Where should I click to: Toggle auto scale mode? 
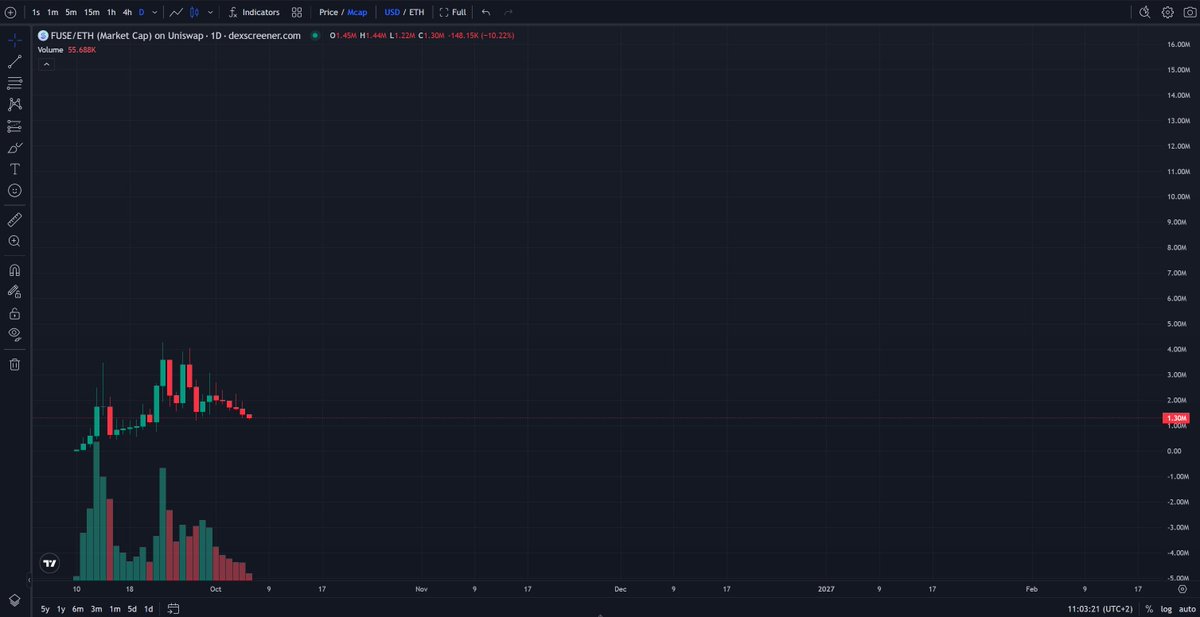[x=1187, y=608]
